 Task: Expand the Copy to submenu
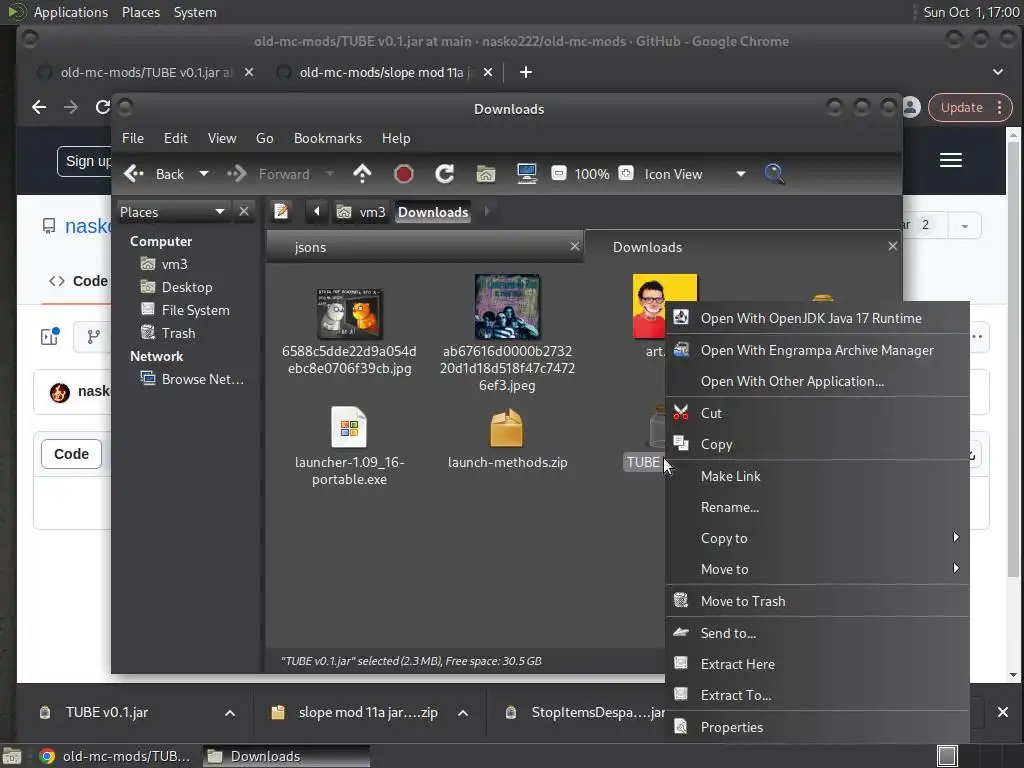[x=817, y=538]
